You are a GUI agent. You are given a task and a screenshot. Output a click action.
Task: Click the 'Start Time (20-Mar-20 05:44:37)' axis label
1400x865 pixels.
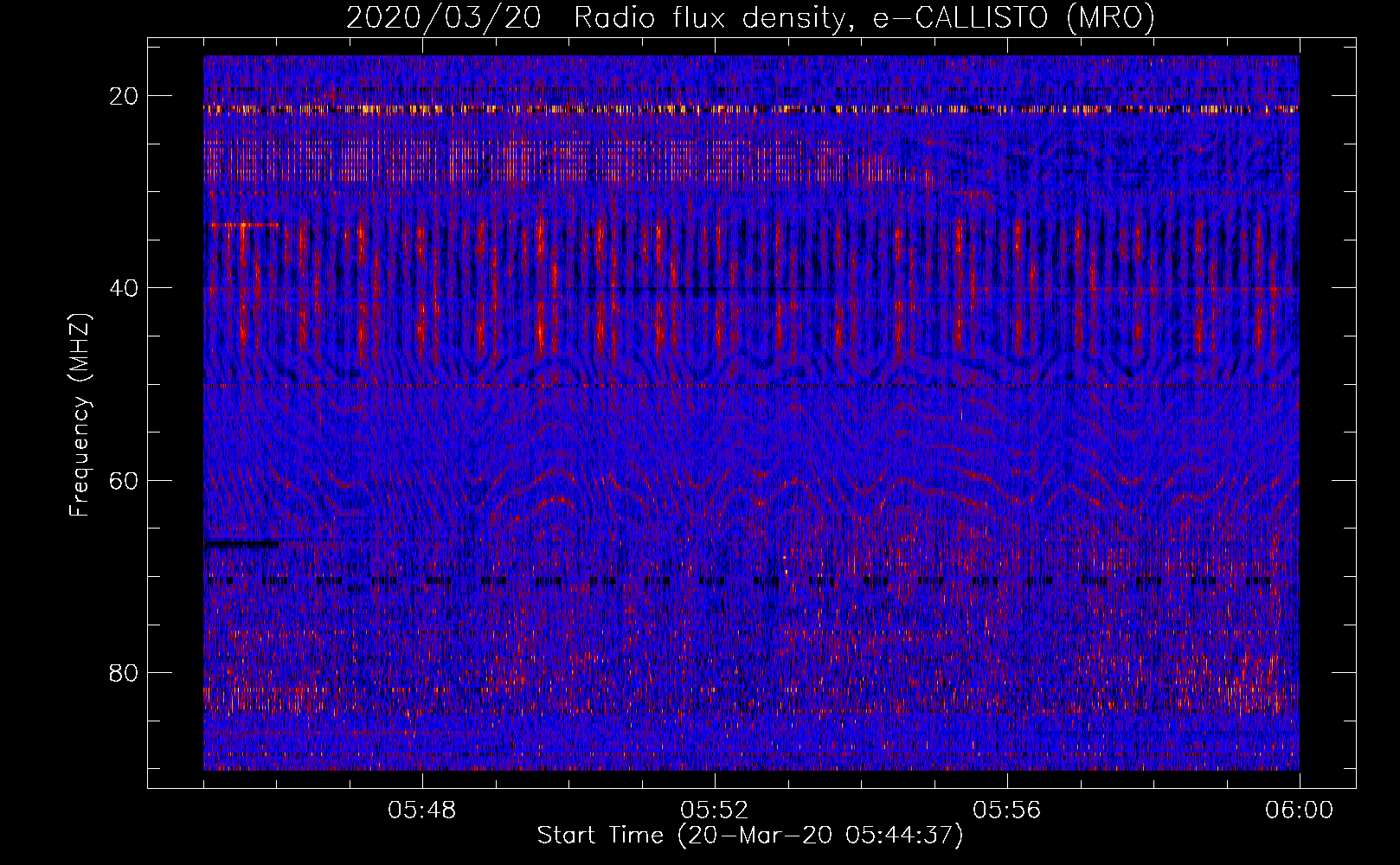pyautogui.click(x=750, y=836)
